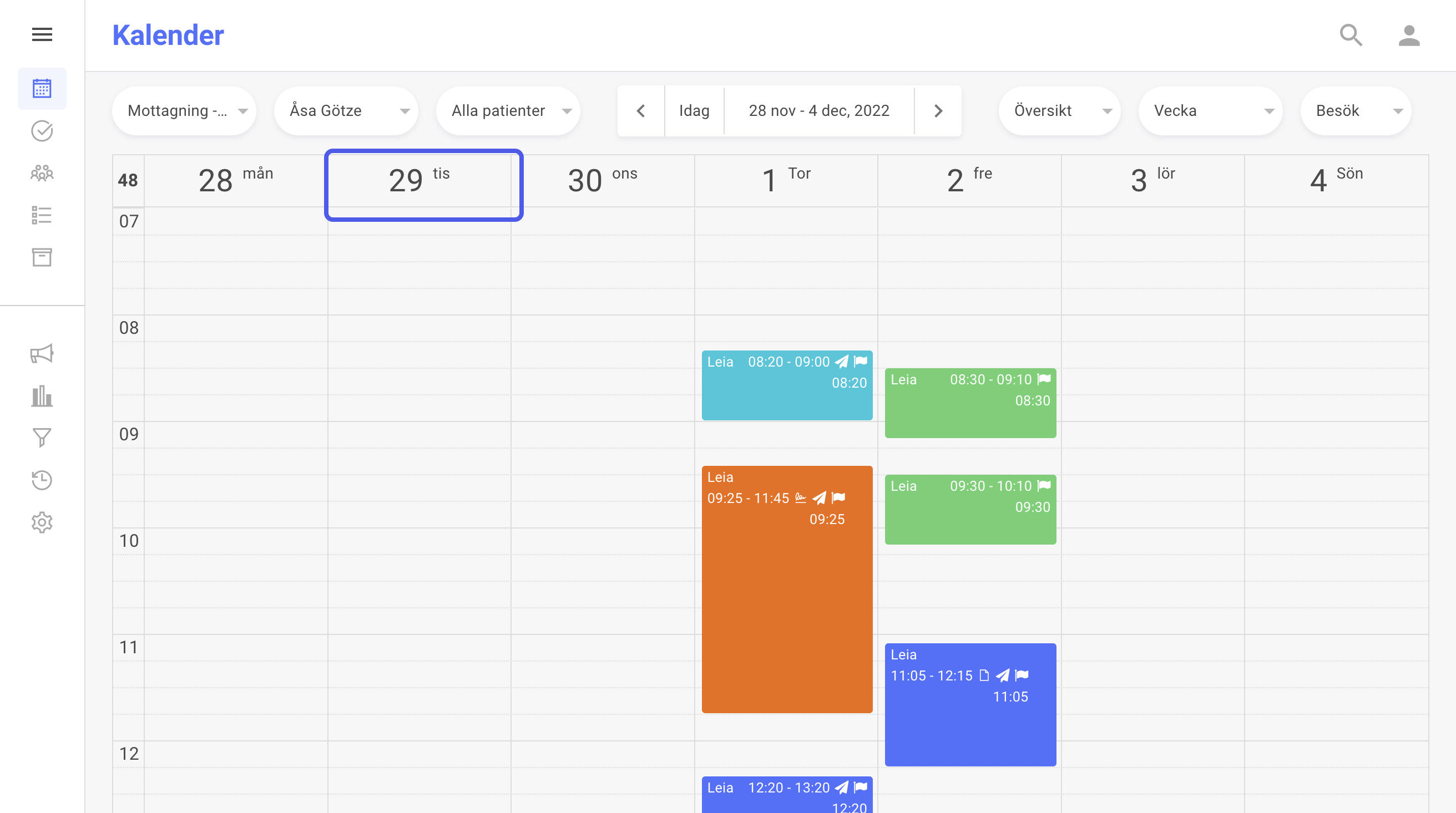
Task: Select Sunday 4 column header
Action: [x=1336, y=181]
